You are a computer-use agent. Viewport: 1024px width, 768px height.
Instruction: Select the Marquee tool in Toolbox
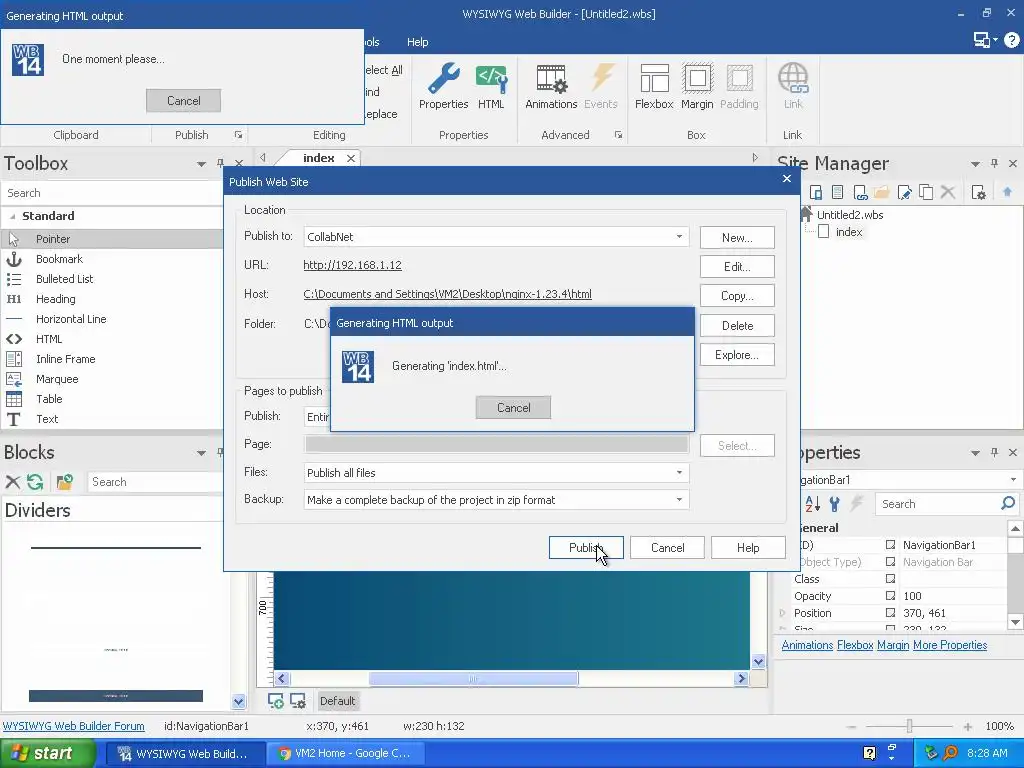(112, 379)
